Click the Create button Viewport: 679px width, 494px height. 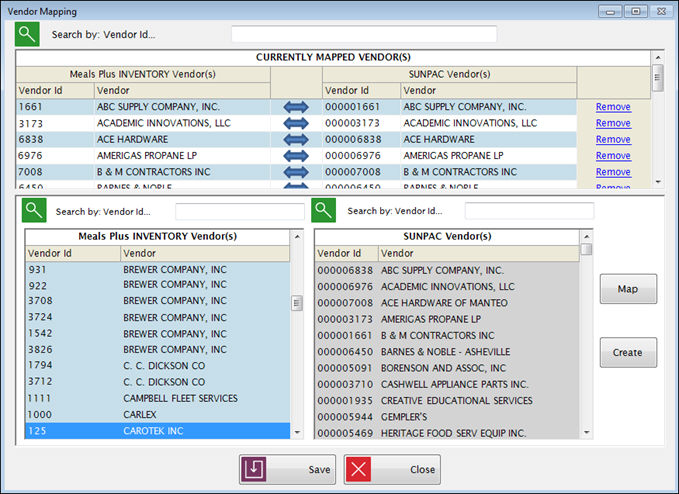pos(628,352)
